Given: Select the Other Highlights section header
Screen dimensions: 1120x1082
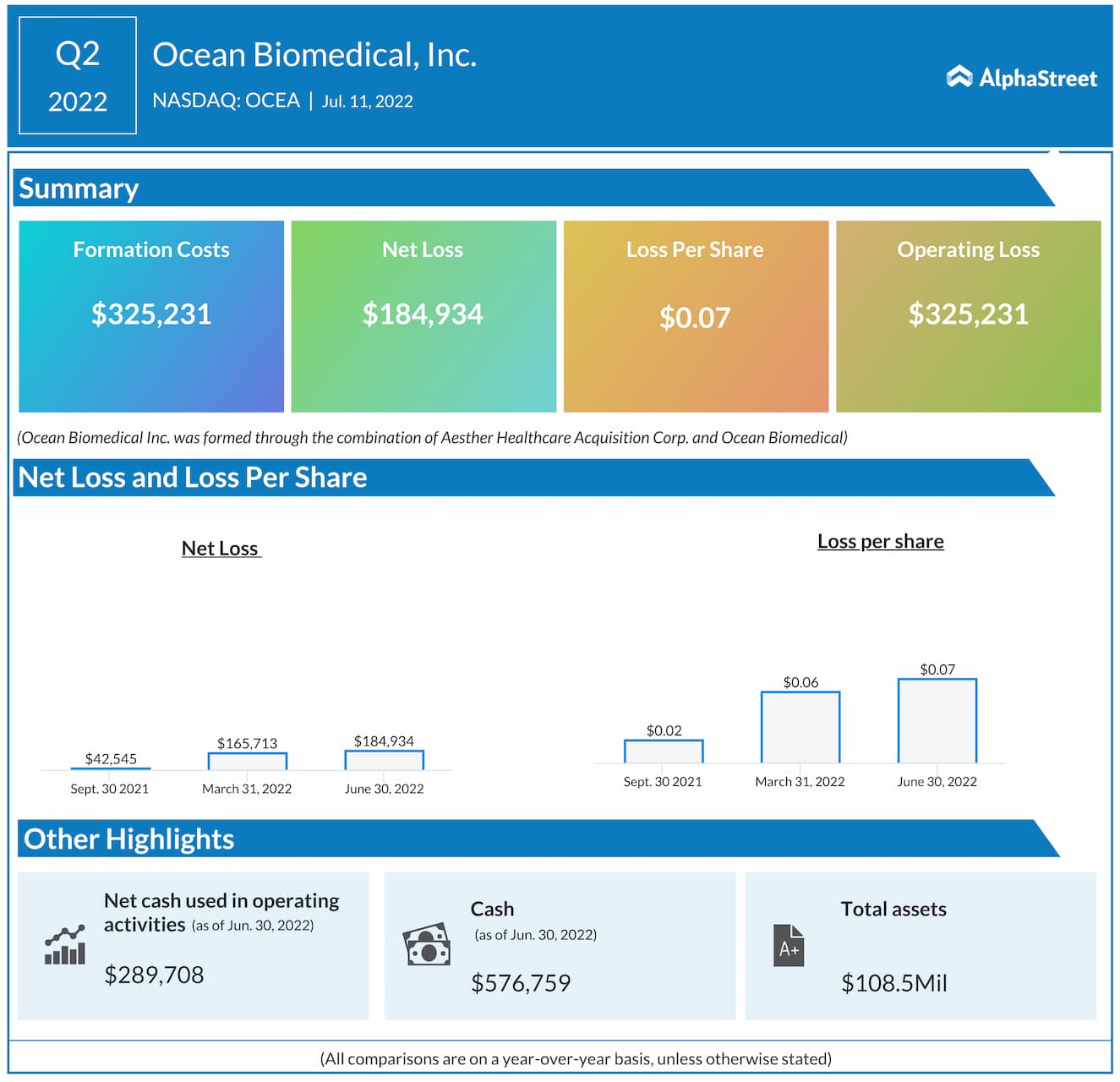Looking at the screenshot, I should 128,839.
